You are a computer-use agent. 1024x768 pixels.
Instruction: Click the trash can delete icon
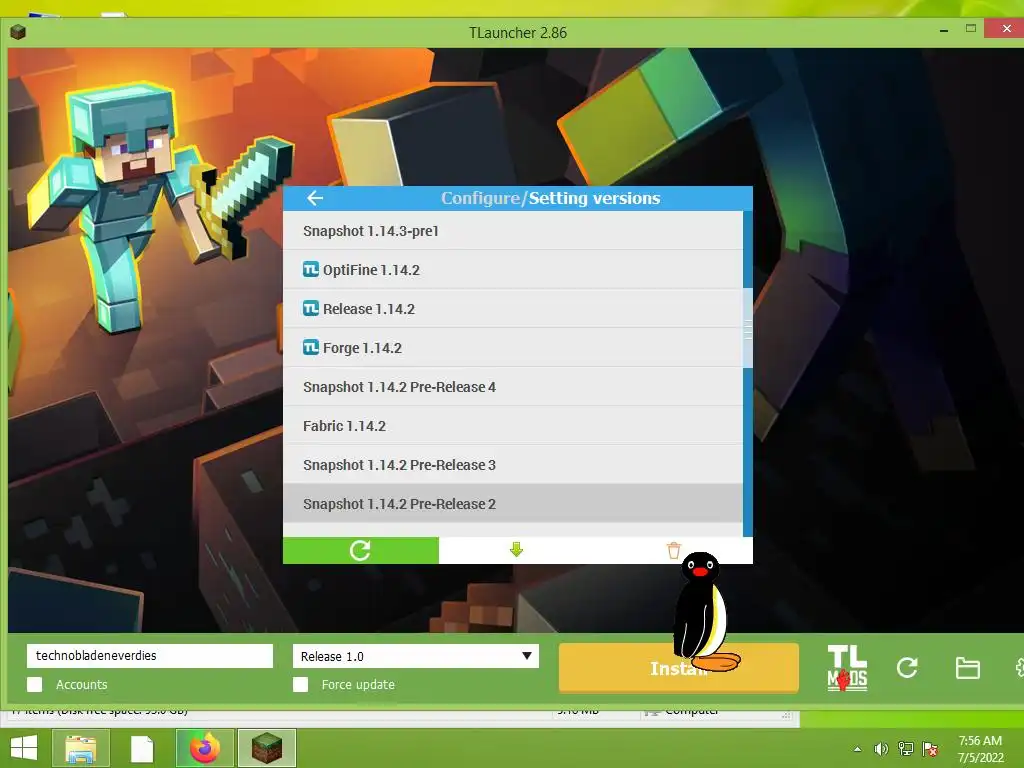(x=674, y=550)
